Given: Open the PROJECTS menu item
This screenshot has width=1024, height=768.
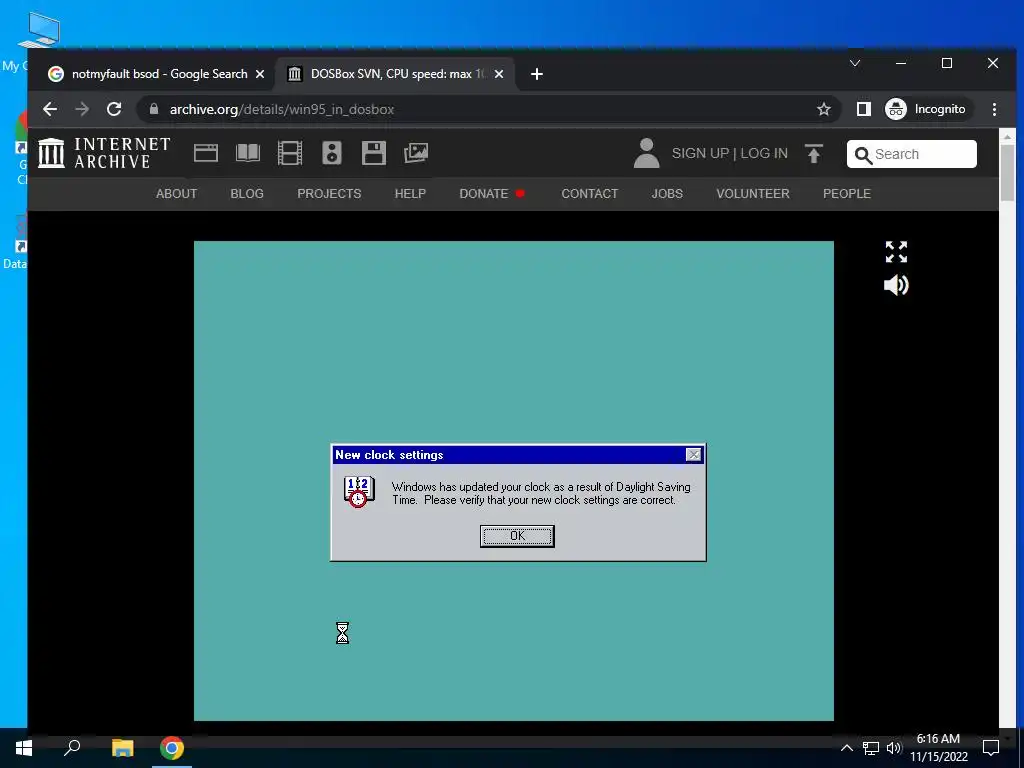Looking at the screenshot, I should coord(329,194).
